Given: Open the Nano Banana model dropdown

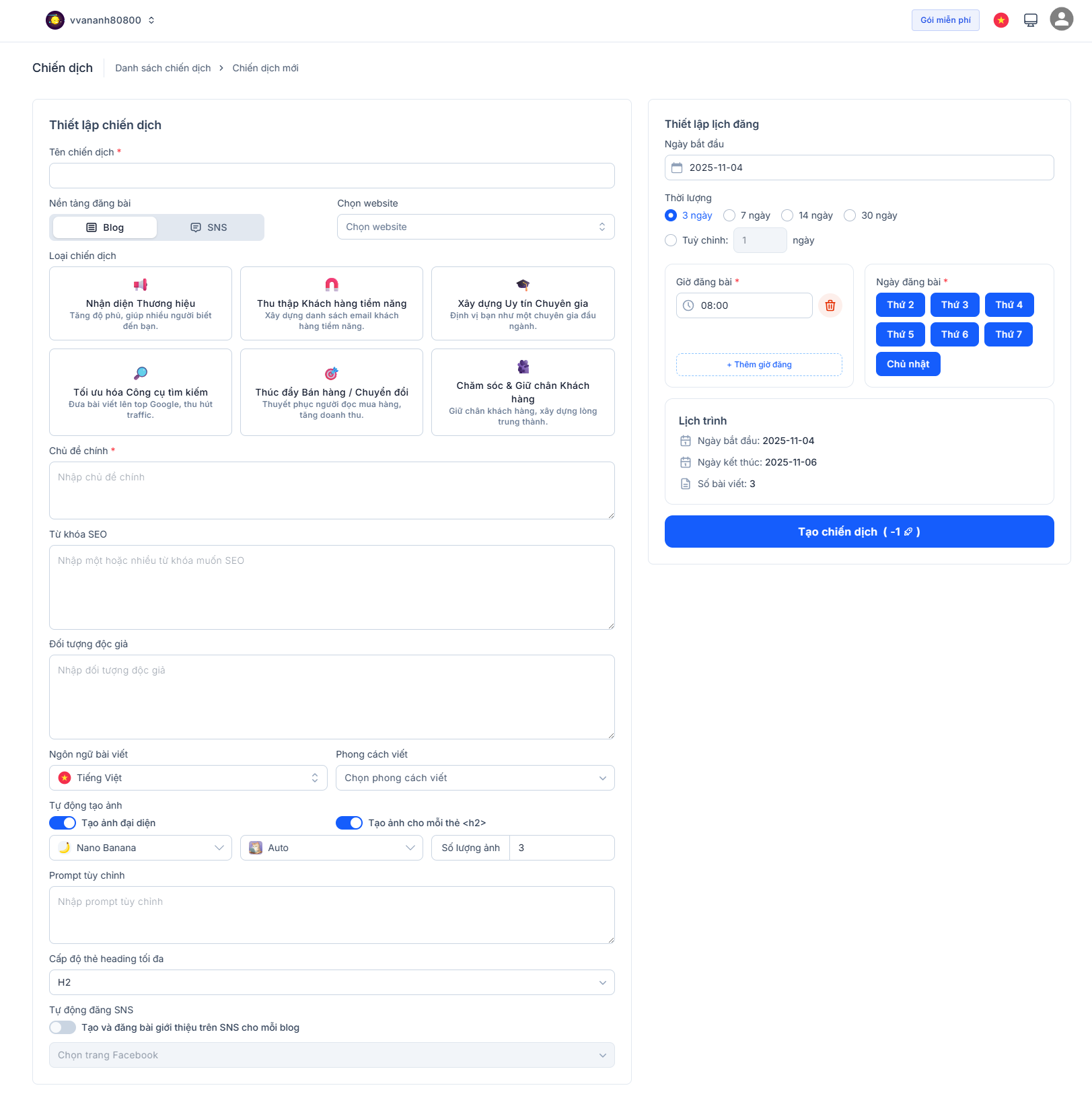Looking at the screenshot, I should tap(141, 848).
